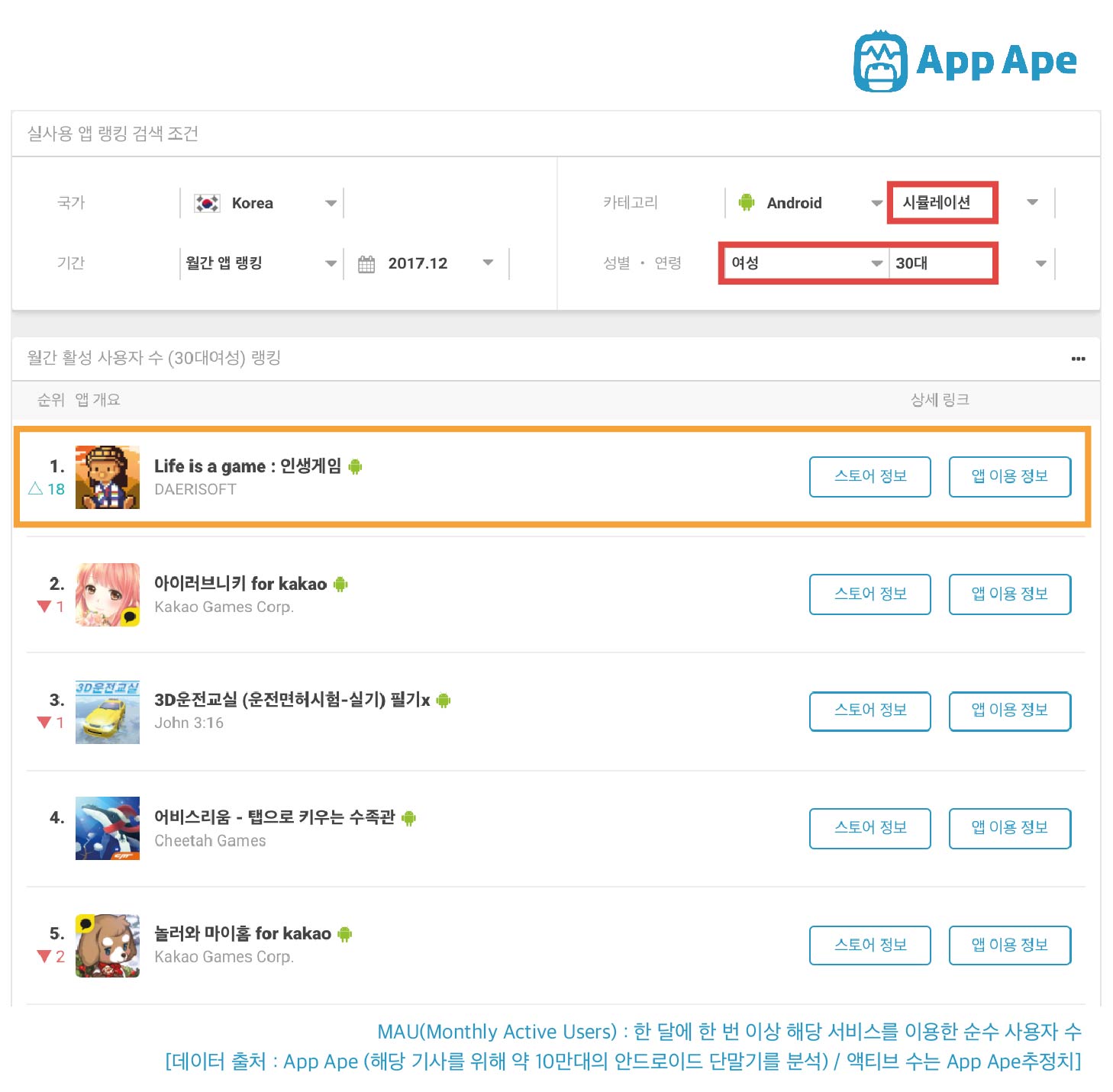Viewport: 1113px width, 1092px height.
Task: Open the Life is a game app icon
Action: [108, 477]
